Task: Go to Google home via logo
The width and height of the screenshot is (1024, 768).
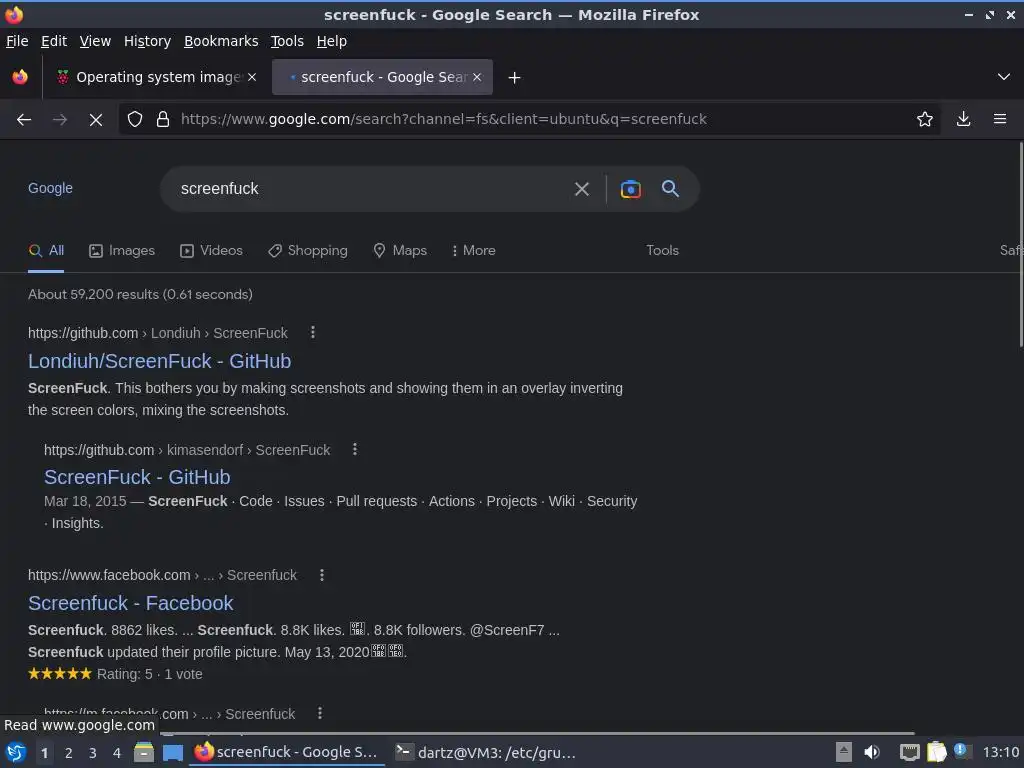Action: 50,189
